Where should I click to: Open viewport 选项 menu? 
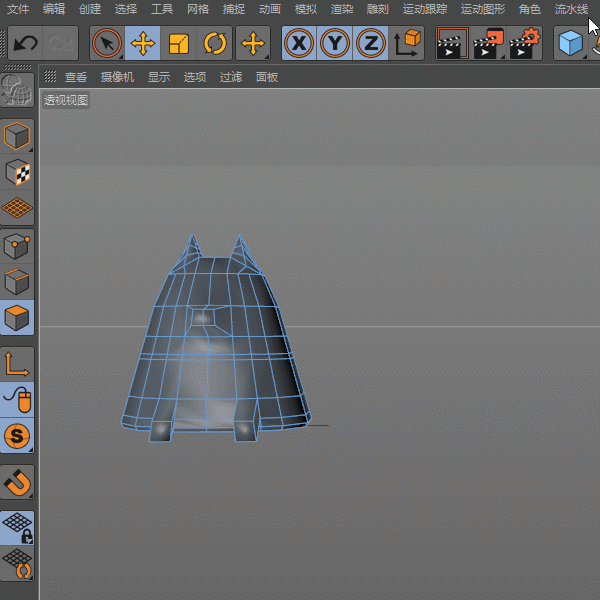click(195, 77)
